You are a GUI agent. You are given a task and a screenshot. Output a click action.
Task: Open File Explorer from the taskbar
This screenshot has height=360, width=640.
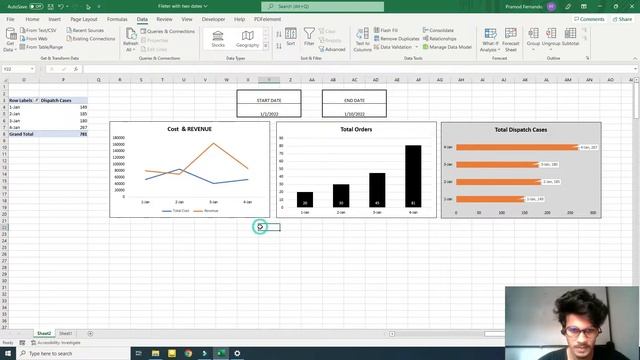[156, 353]
